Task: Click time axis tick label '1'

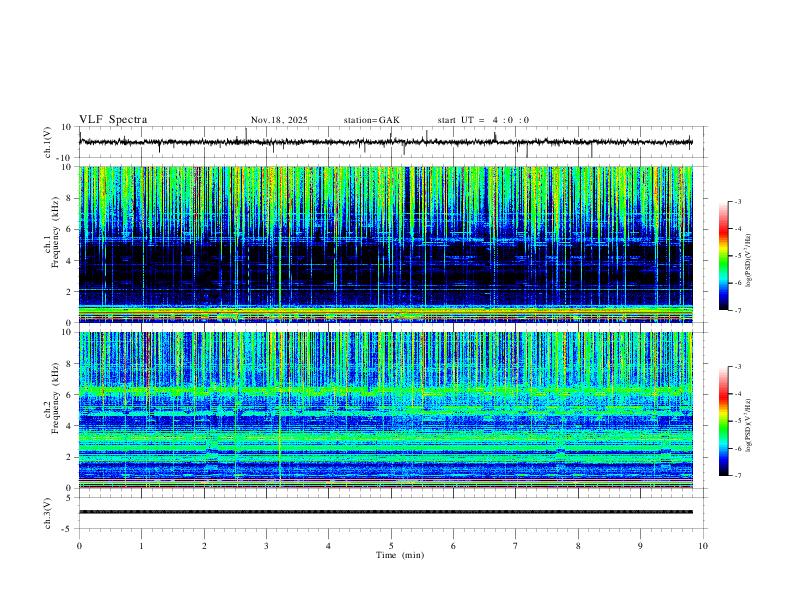Action: coord(141,546)
